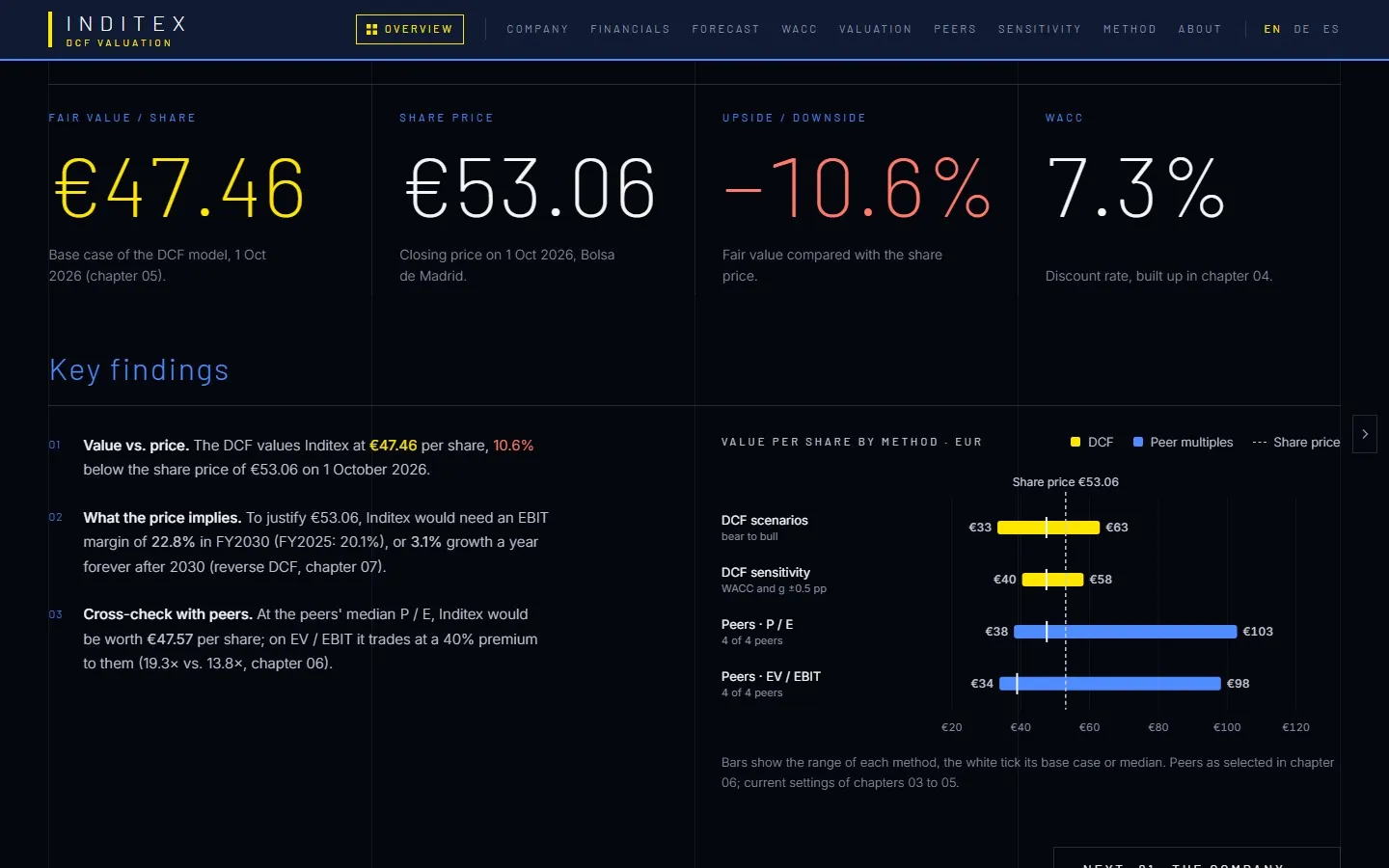Click the 'Peers · P / E' row label
This screenshot has height=868, width=1389.
click(x=757, y=625)
